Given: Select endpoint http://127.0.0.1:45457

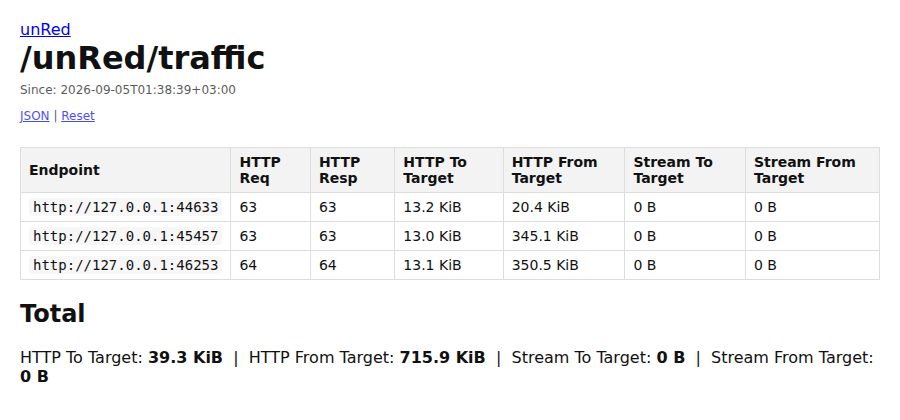Looking at the screenshot, I should [125, 236].
